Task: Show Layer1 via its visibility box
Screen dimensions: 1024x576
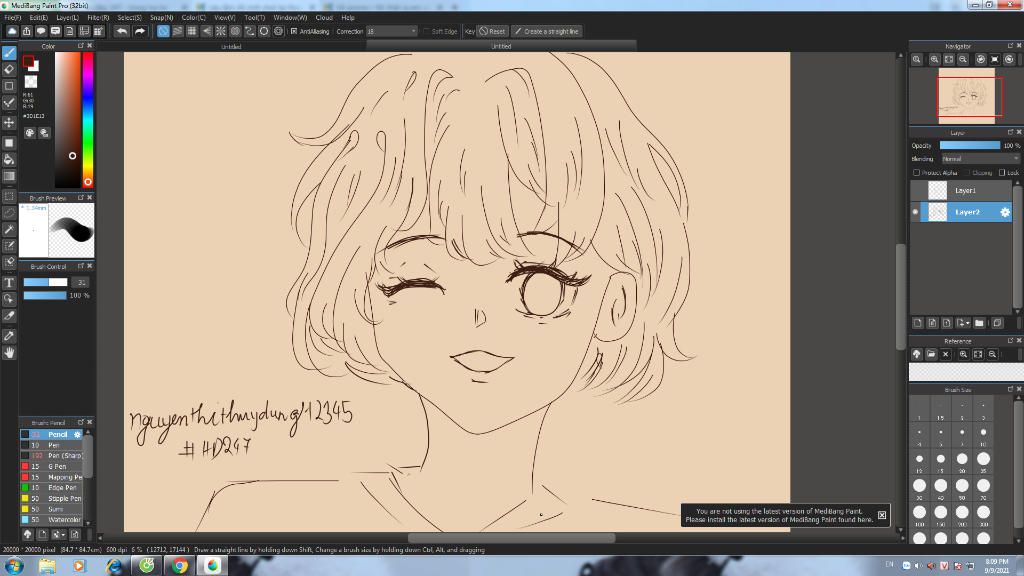Action: [x=915, y=191]
